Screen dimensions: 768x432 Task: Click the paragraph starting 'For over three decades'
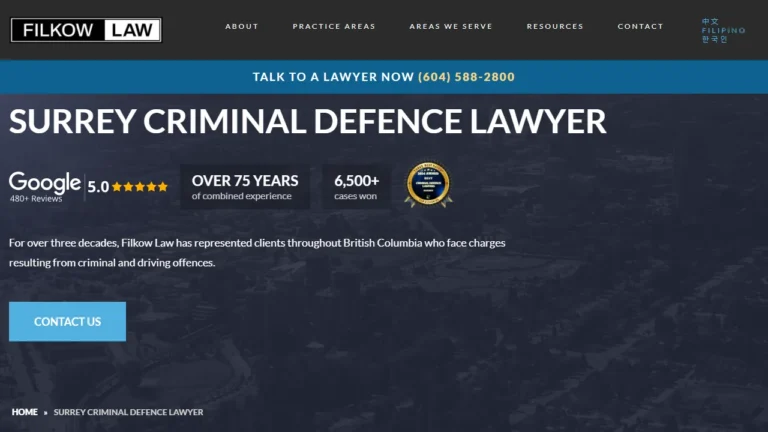pyautogui.click(x=257, y=253)
